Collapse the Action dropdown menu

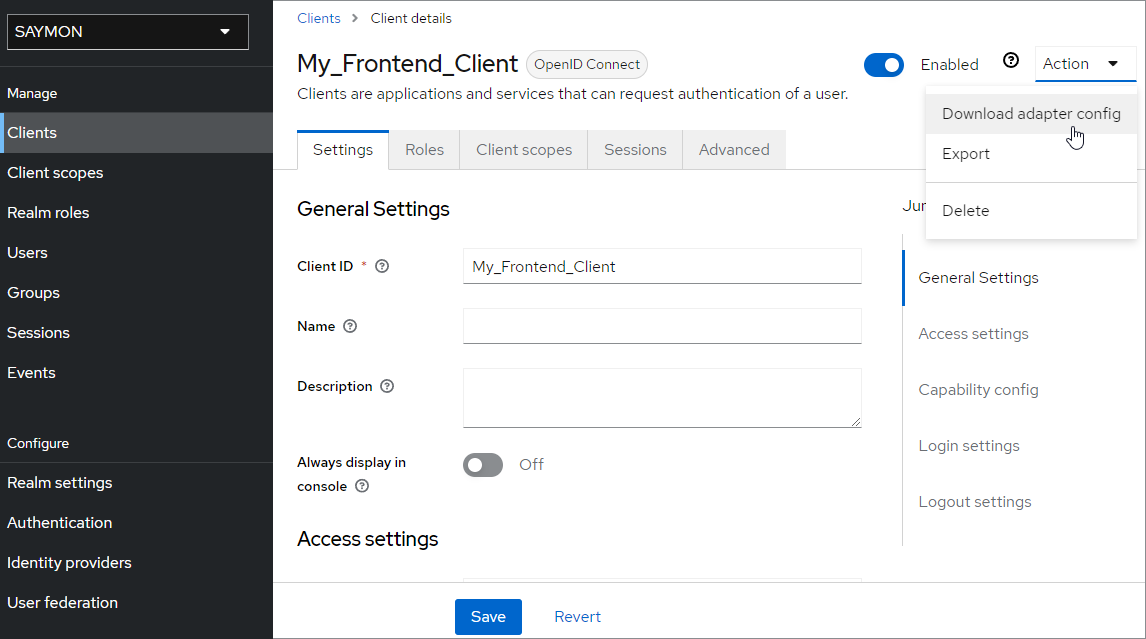coord(1085,64)
